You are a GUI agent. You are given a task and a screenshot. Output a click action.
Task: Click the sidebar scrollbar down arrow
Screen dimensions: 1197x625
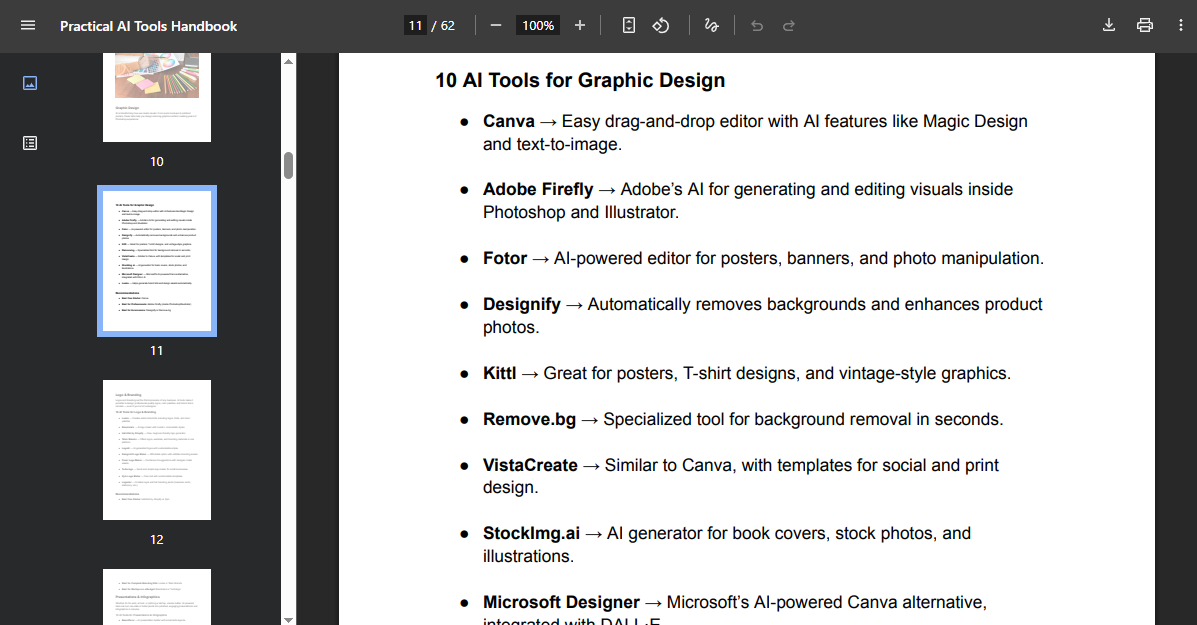pos(289,619)
